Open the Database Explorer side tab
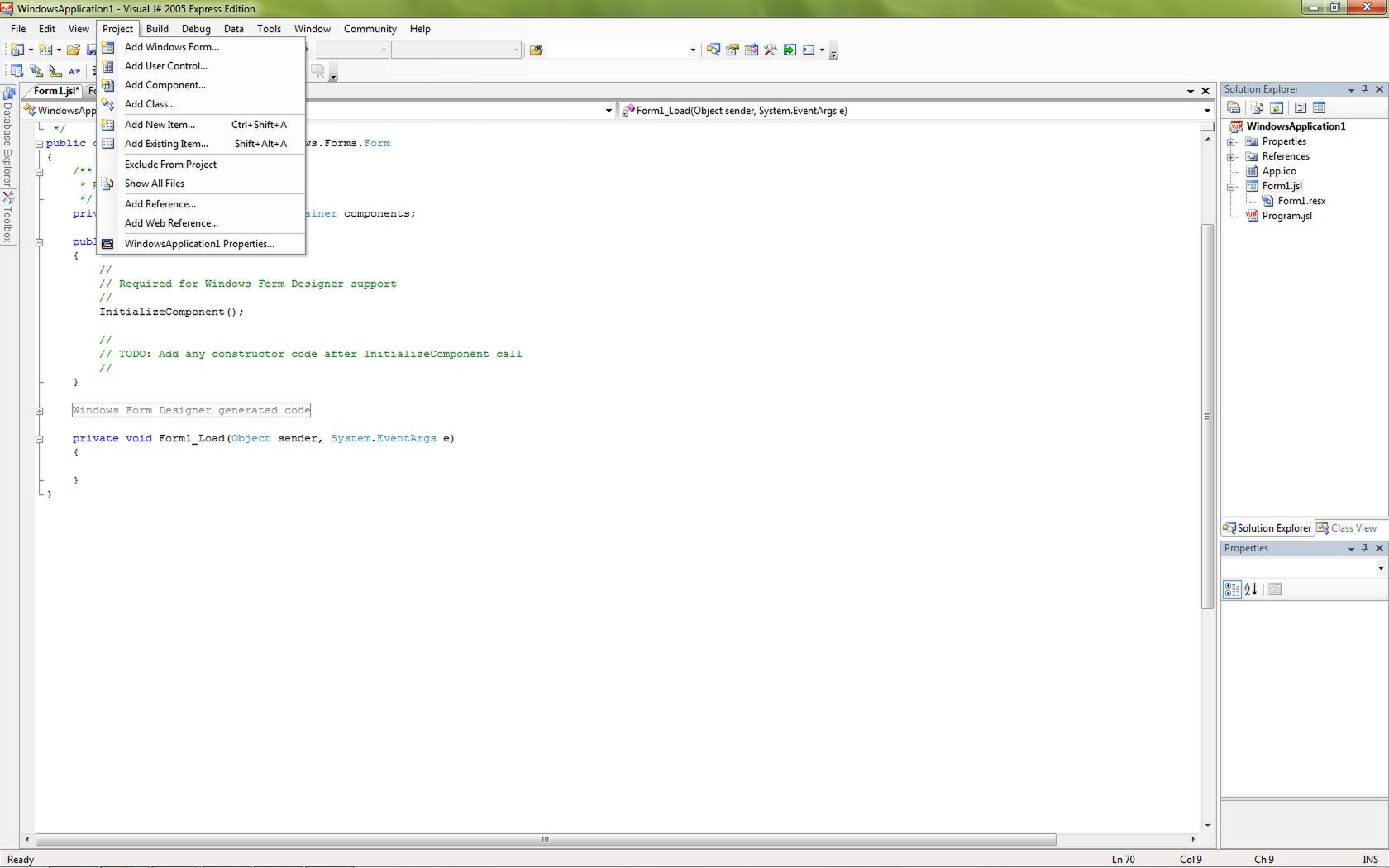The image size is (1389, 868). coord(8,138)
